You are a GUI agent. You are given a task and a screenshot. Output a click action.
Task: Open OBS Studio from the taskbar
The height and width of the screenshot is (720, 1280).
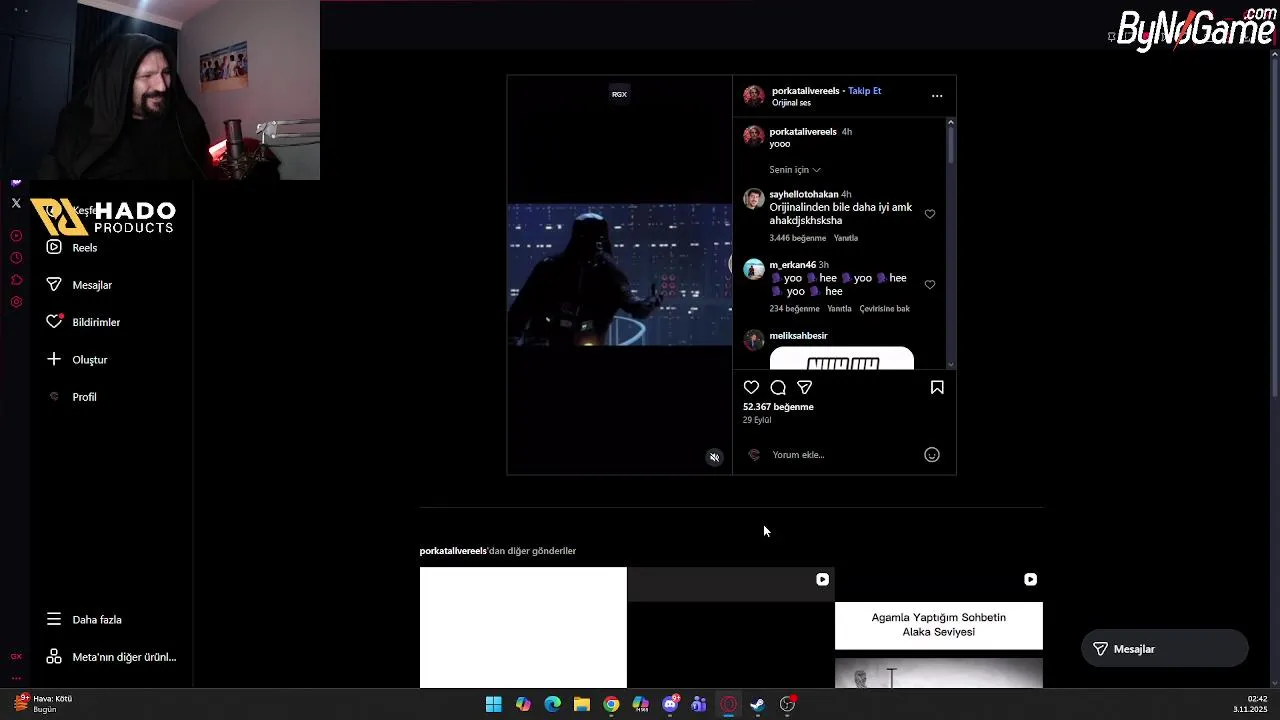pyautogui.click(x=787, y=704)
